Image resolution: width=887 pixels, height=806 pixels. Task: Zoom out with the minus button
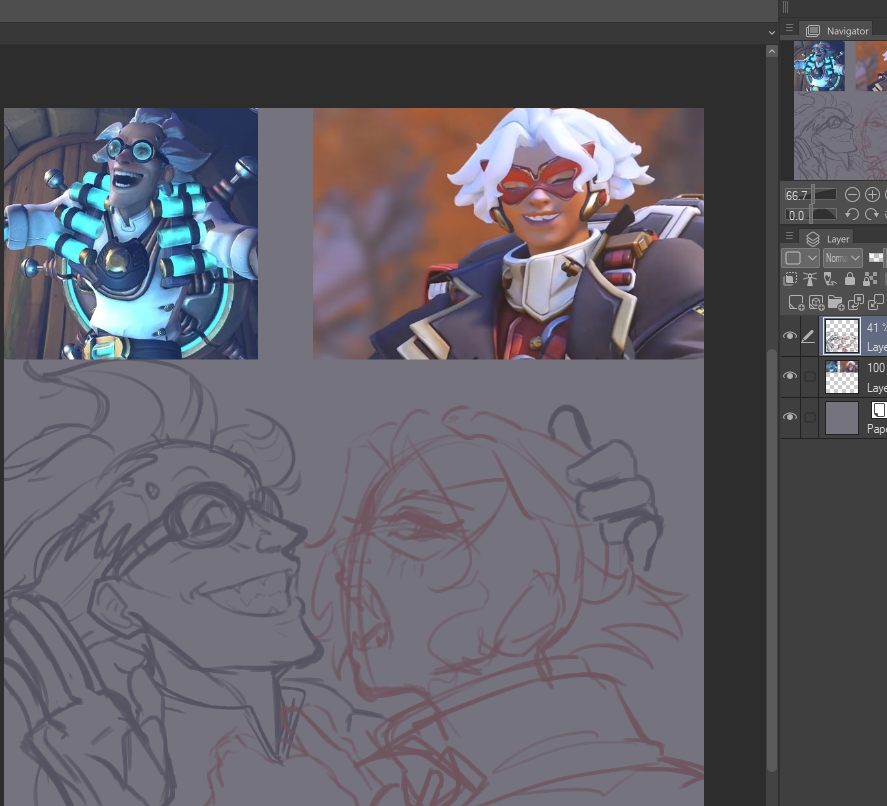[852, 195]
